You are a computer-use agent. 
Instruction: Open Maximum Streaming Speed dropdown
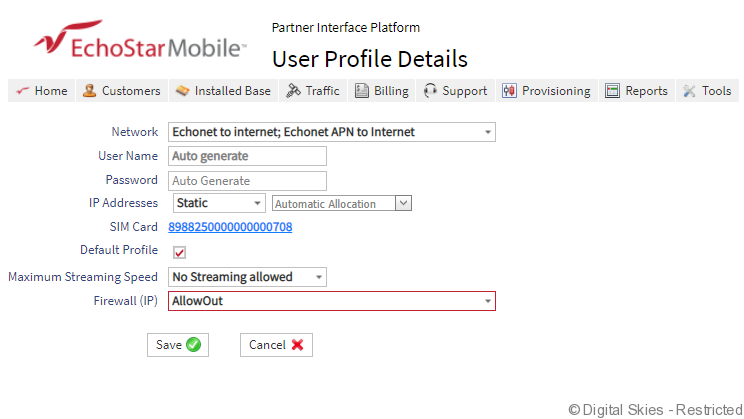tap(318, 277)
